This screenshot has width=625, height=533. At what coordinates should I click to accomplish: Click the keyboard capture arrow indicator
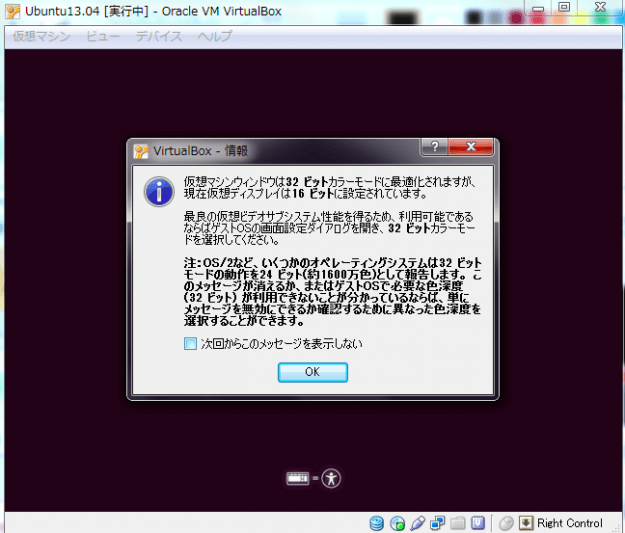point(526,523)
